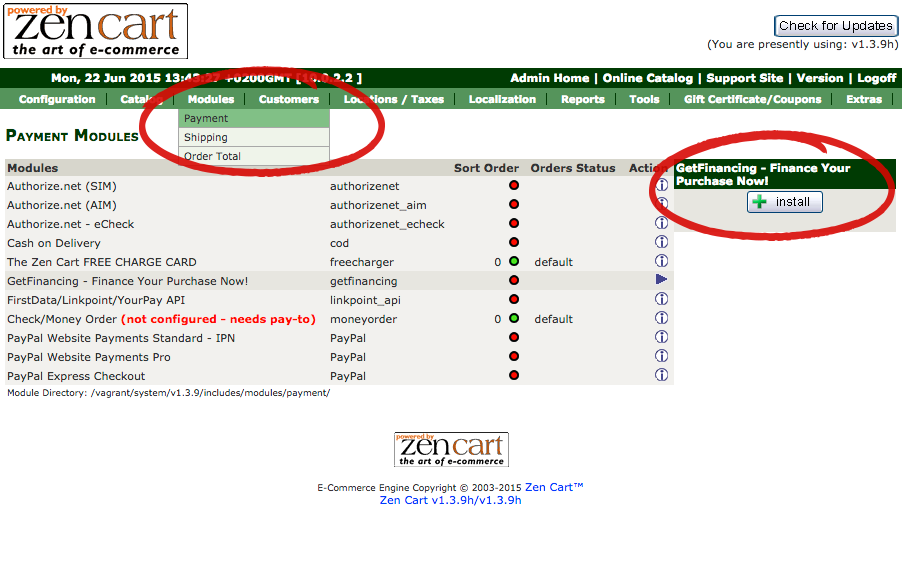Click Zen Cart v1.3.9h/v1.3.9h footer link

[x=450, y=500]
